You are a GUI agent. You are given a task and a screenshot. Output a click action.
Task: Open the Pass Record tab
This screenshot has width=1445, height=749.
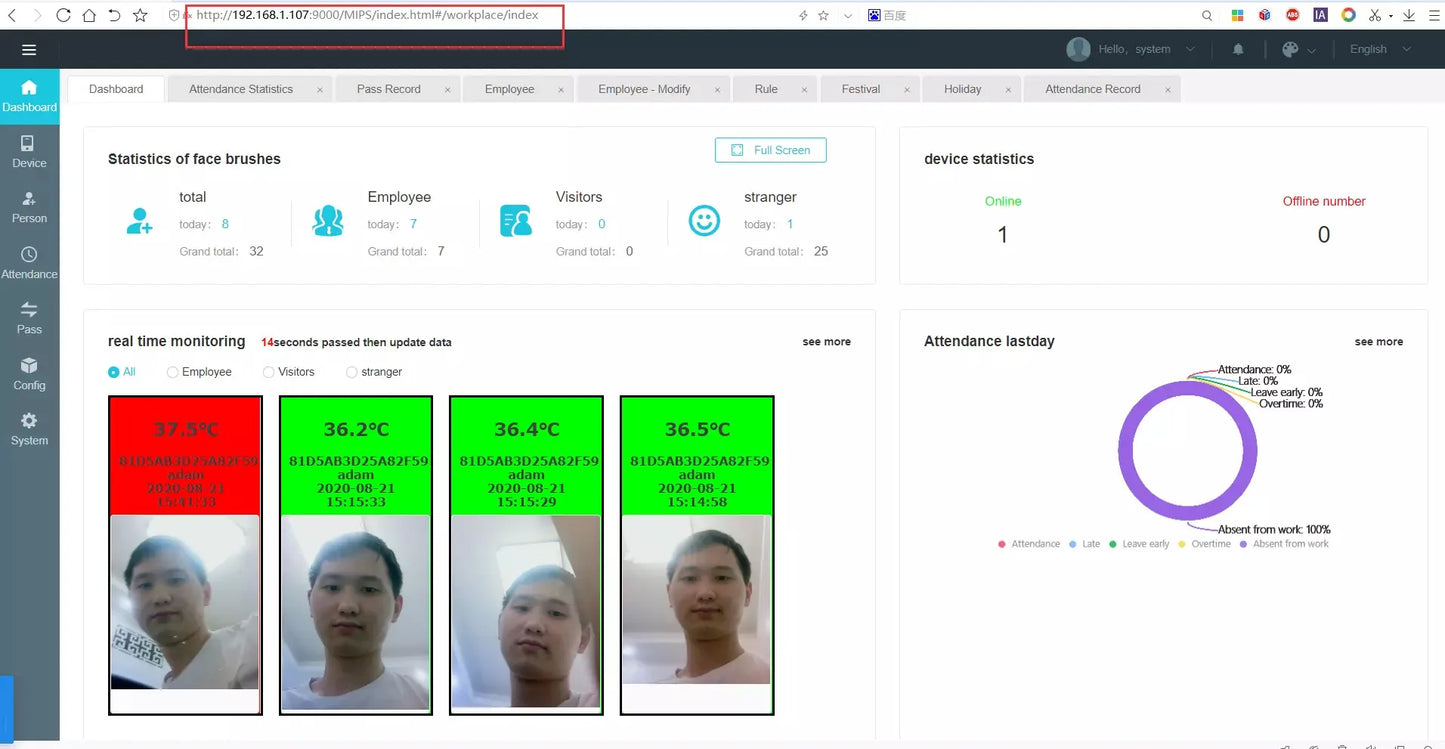tap(390, 88)
